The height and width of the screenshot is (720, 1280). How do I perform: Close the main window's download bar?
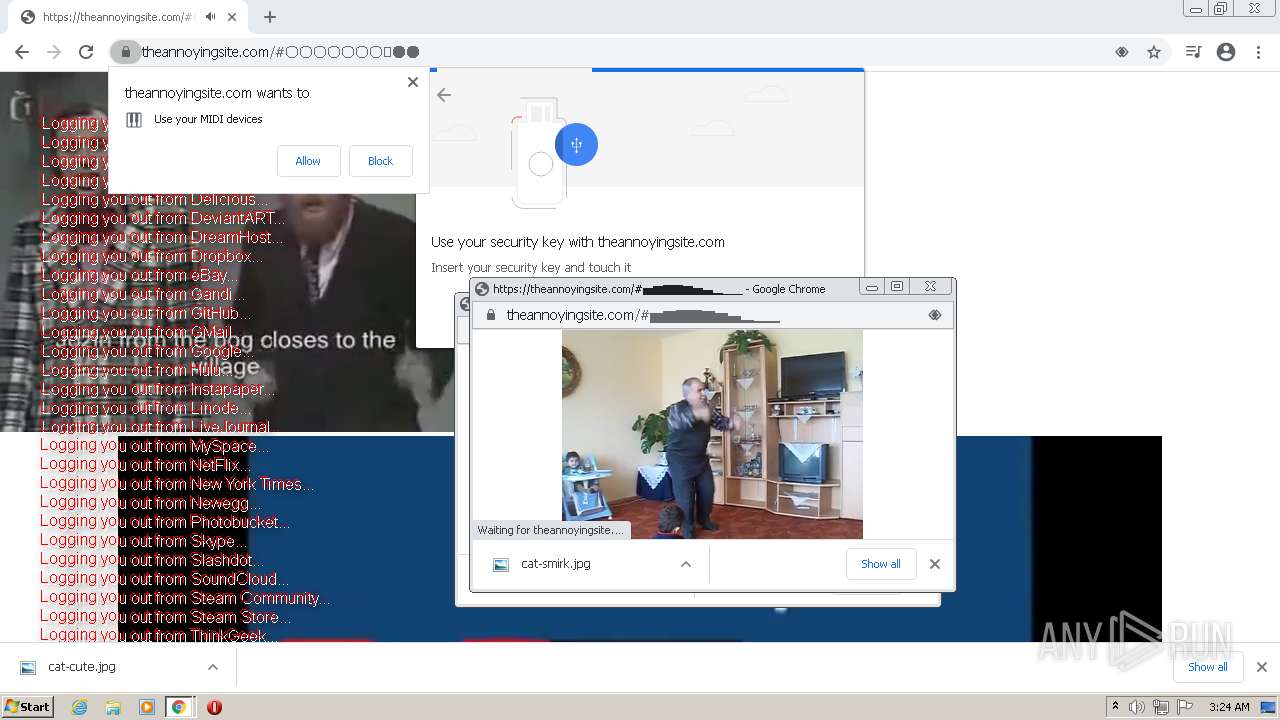click(x=1262, y=667)
